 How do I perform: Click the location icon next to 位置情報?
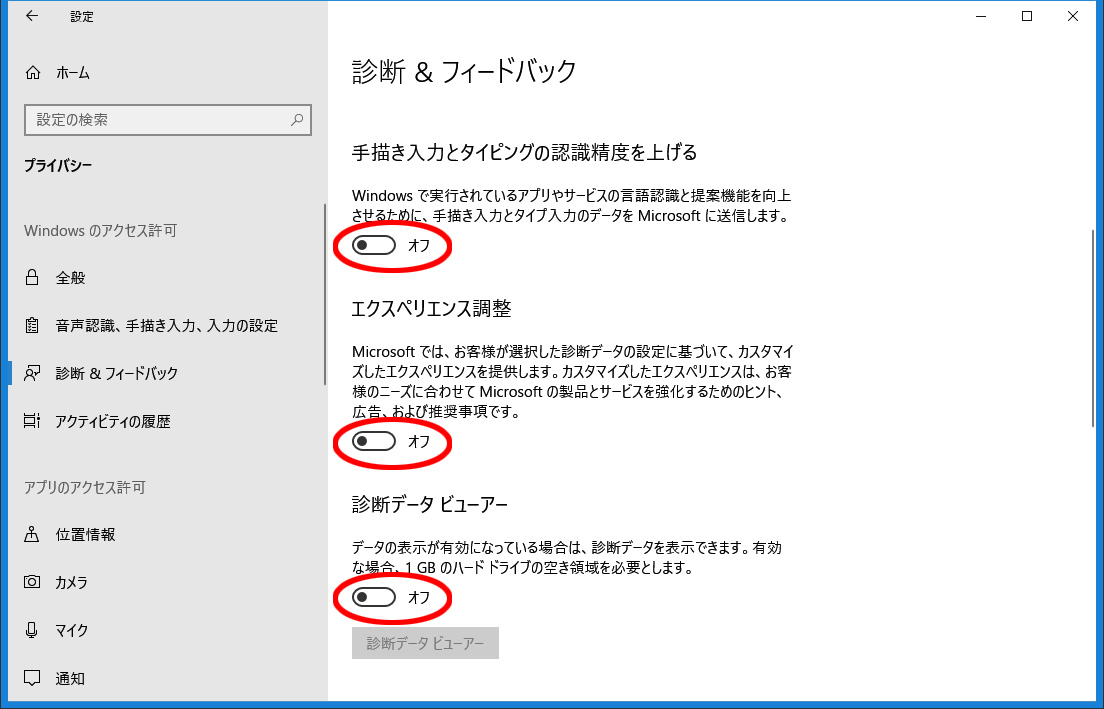coord(32,534)
